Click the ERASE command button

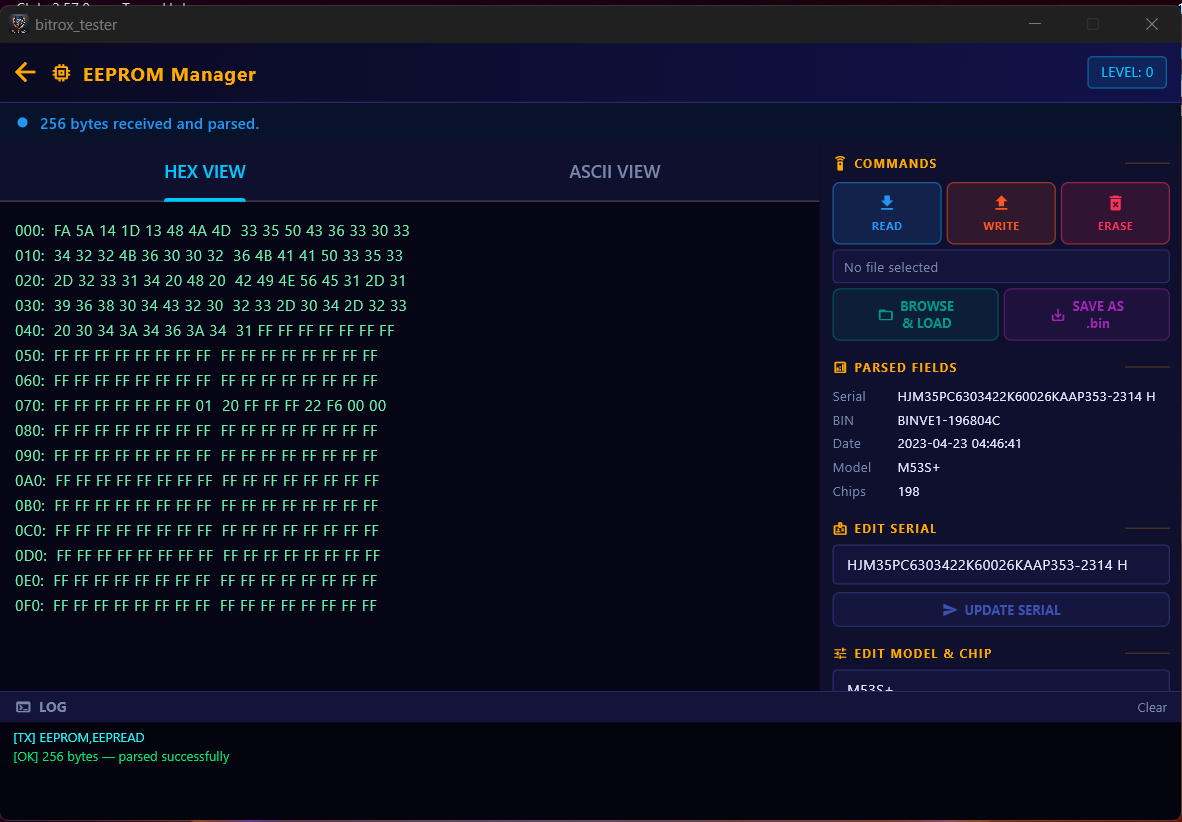(x=1115, y=213)
